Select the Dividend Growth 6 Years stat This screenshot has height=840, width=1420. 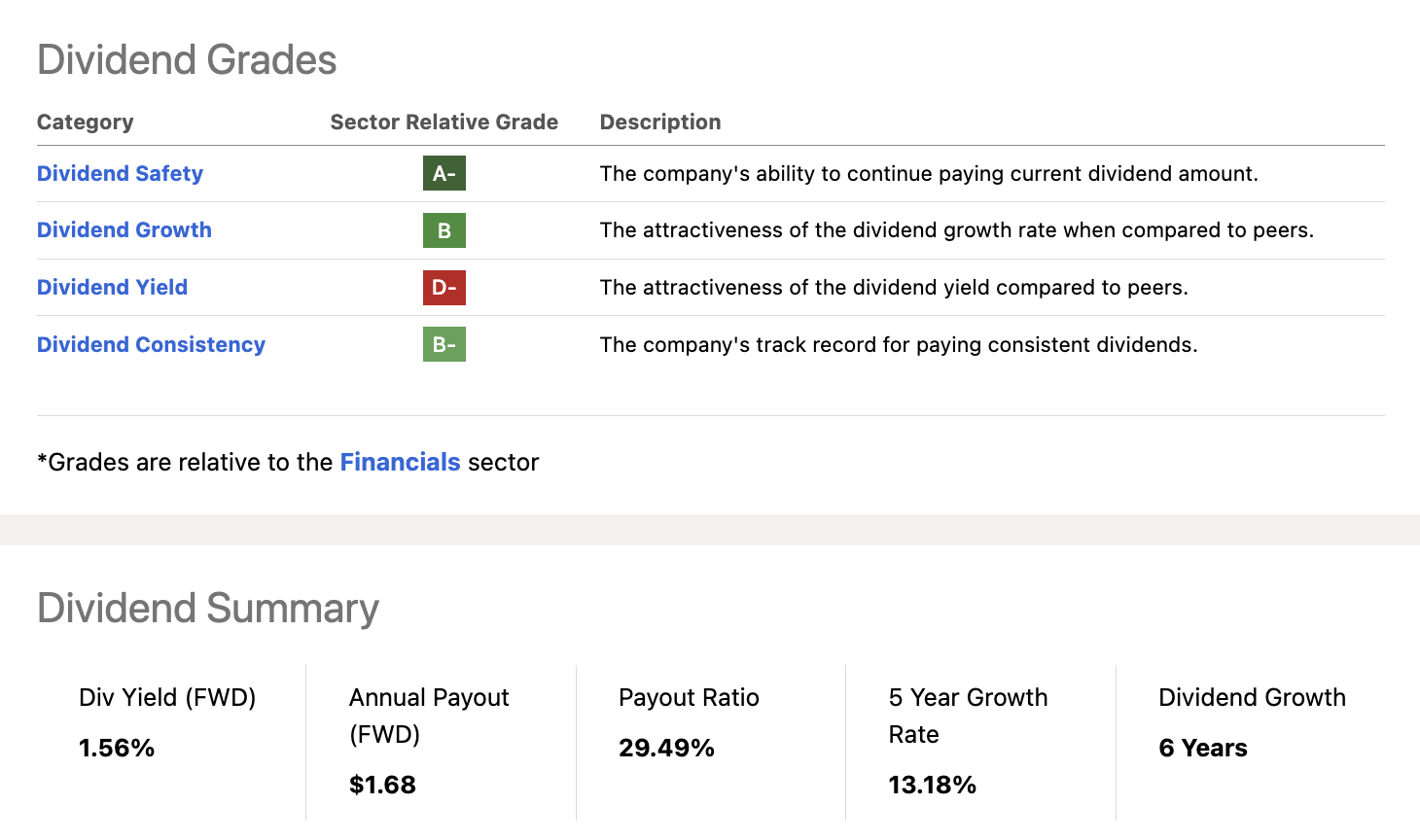(1203, 748)
